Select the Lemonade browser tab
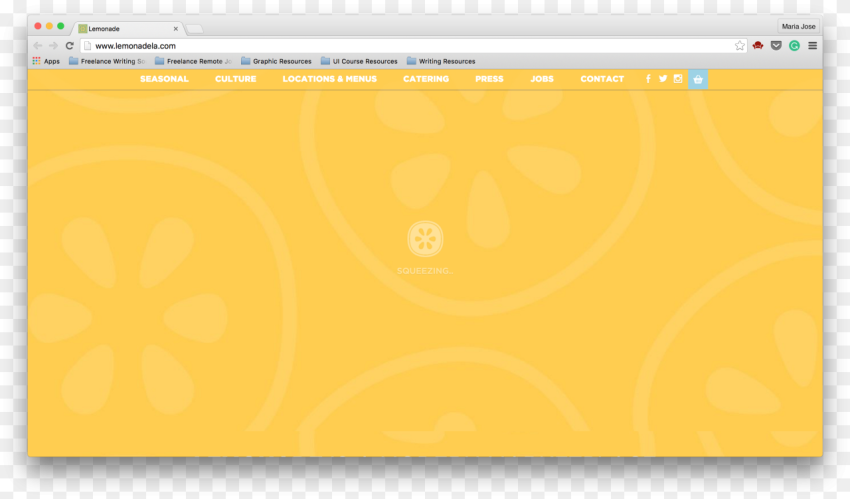 click(127, 29)
